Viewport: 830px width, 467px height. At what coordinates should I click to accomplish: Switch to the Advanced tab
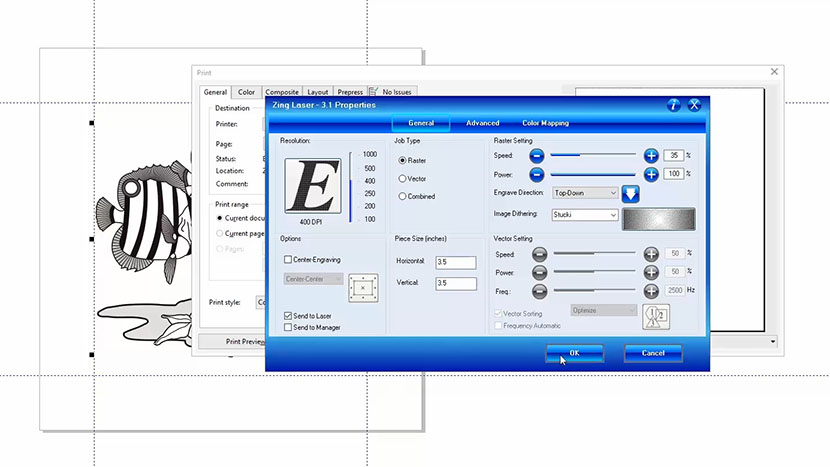pyautogui.click(x=482, y=123)
